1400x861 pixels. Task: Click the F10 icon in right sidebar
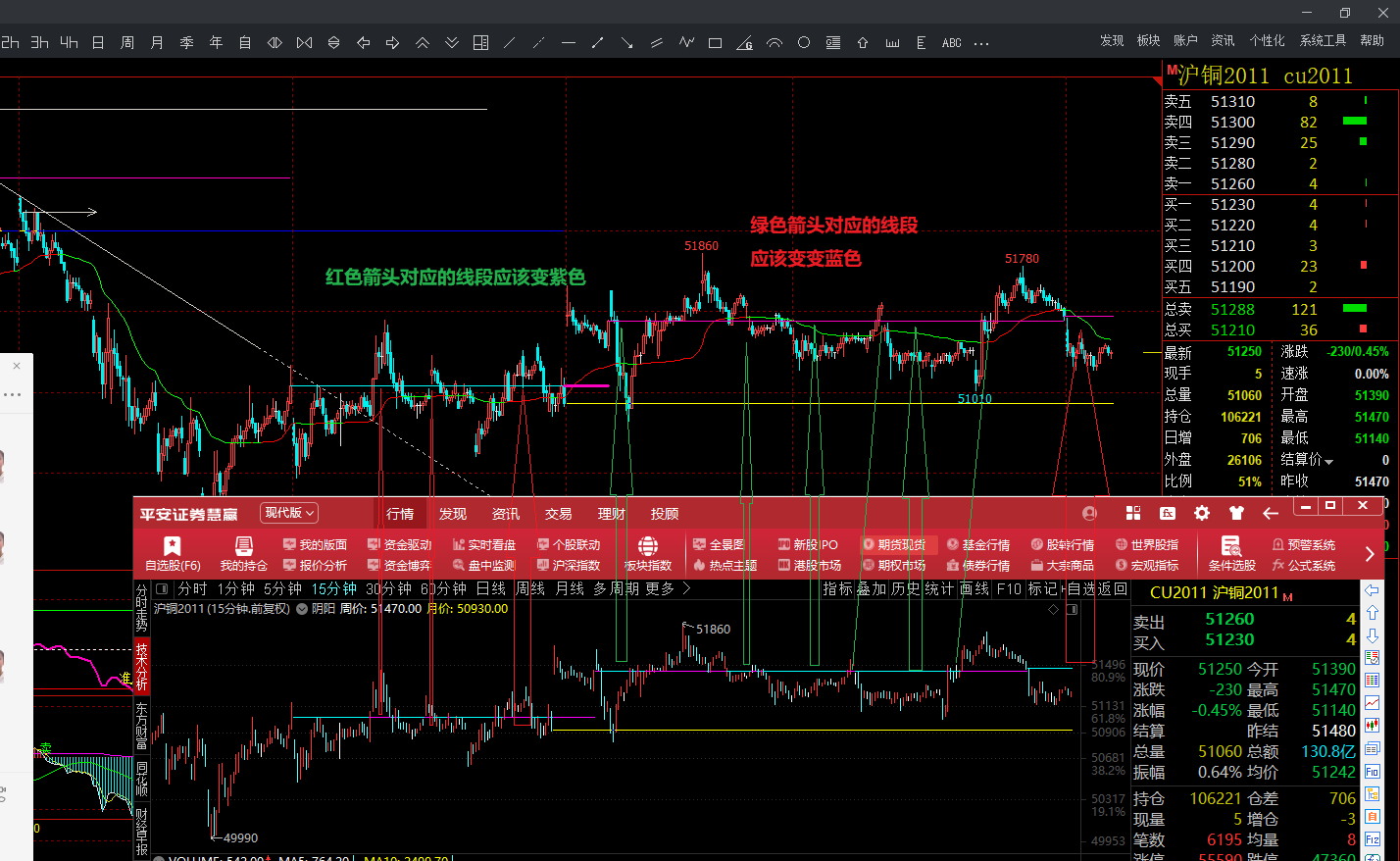1373,772
